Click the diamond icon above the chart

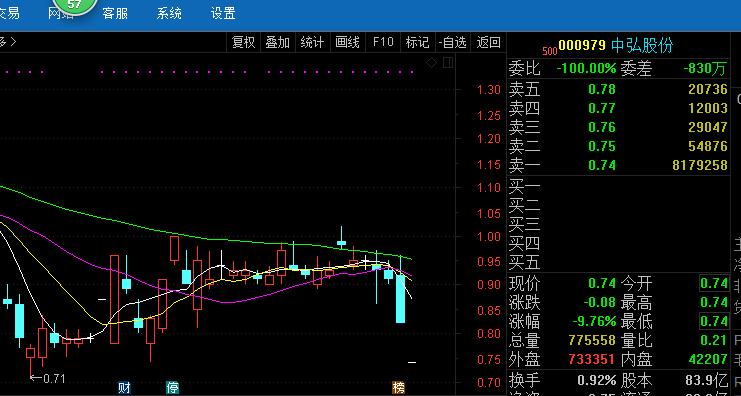[x=431, y=62]
